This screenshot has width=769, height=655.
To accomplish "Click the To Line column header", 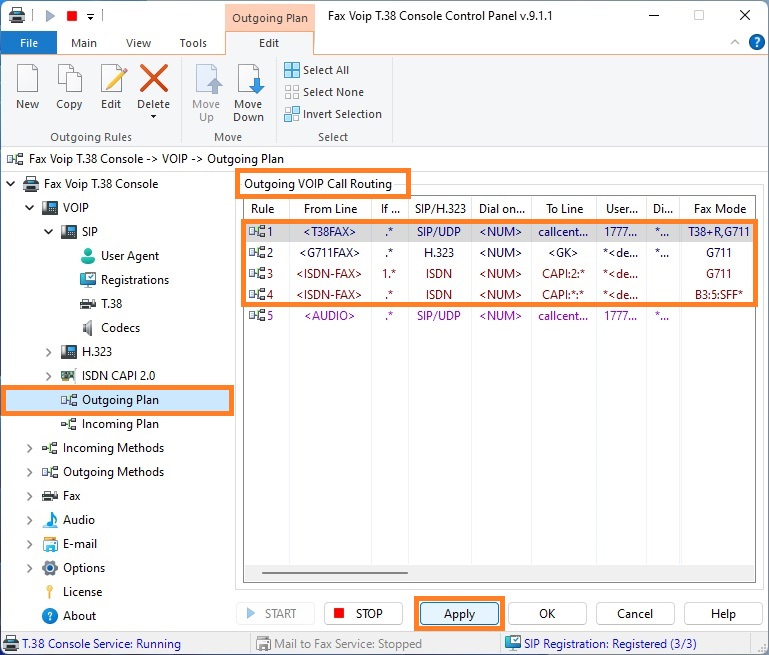I will pyautogui.click(x=564, y=209).
